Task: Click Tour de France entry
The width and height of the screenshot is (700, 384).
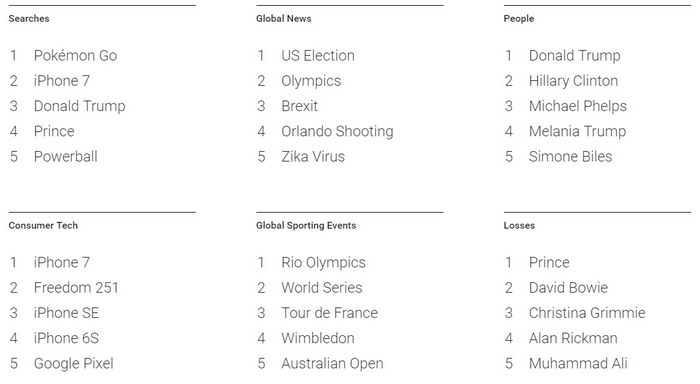Action: [x=329, y=313]
